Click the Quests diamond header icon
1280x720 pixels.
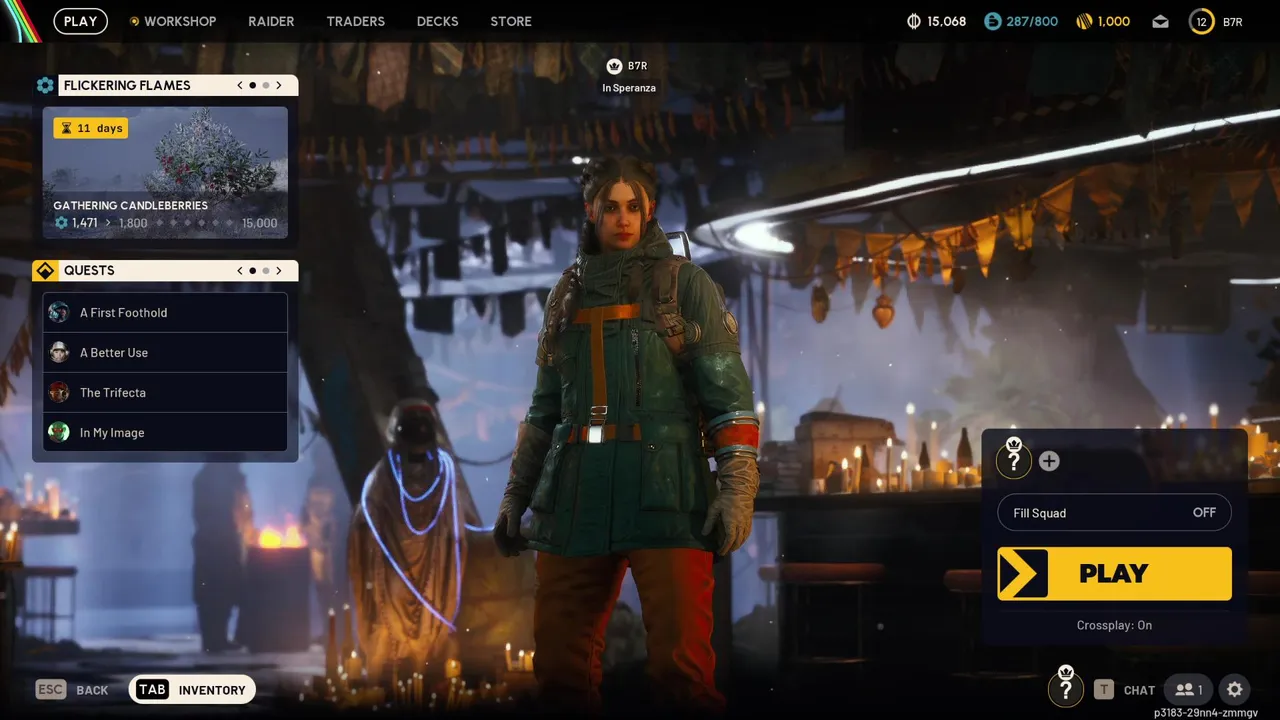(45, 271)
